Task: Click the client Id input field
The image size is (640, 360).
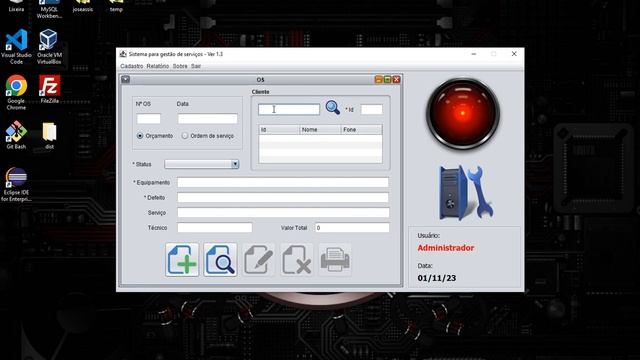Action: tap(371, 109)
